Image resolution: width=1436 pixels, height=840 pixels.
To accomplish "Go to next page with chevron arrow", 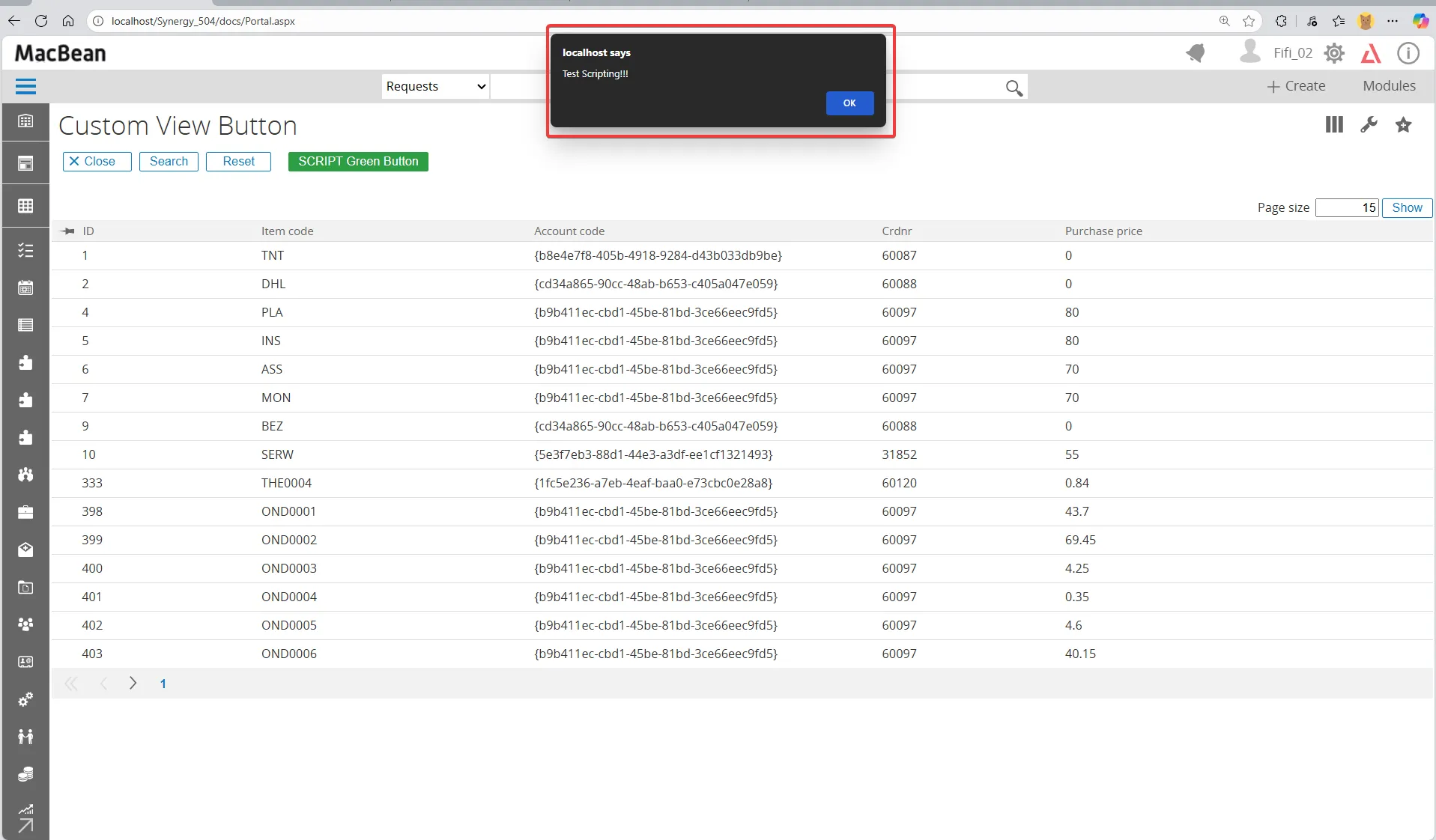I will 133,684.
